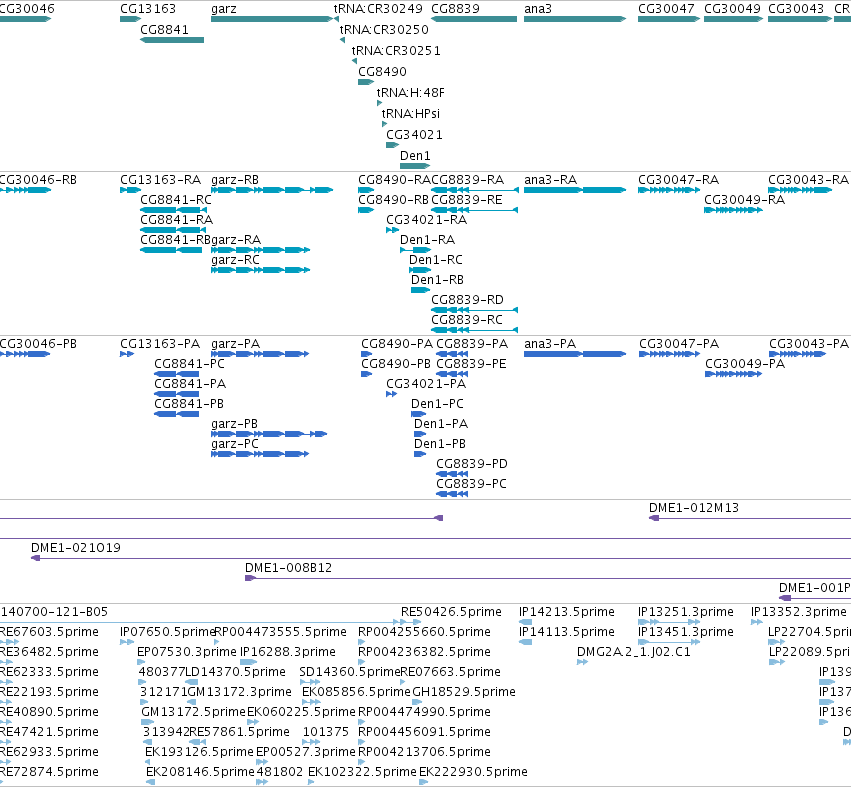
Task: Select the Den1-RB transcript label
Action: pos(437,280)
